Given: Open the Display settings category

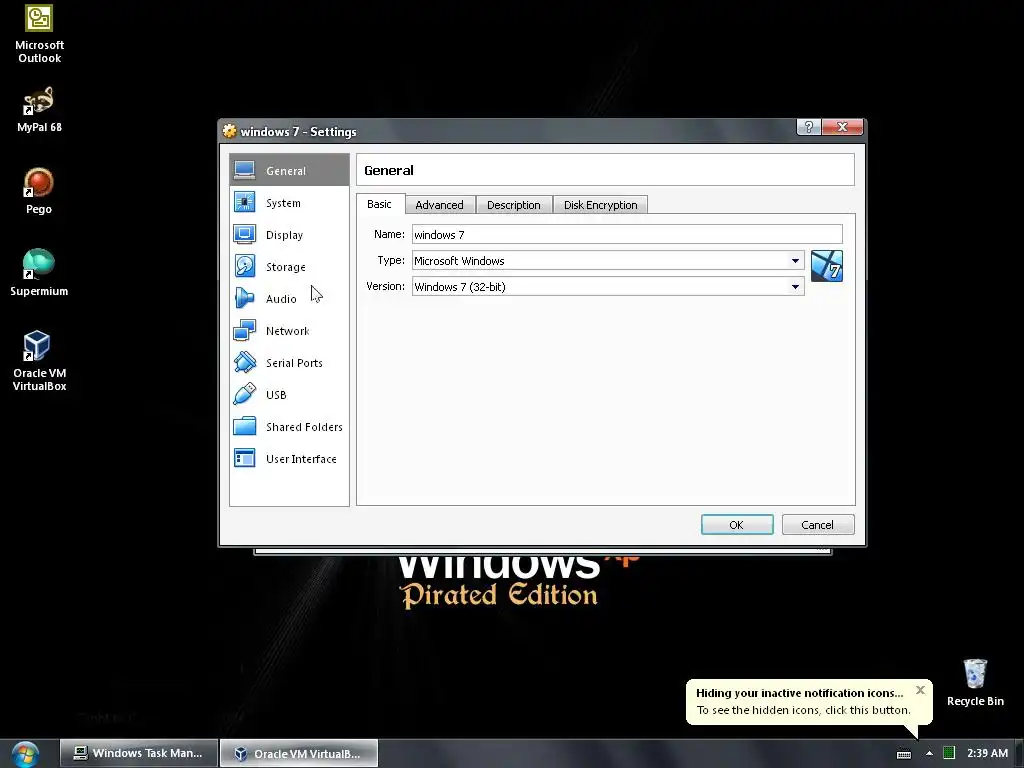Looking at the screenshot, I should click(289, 234).
